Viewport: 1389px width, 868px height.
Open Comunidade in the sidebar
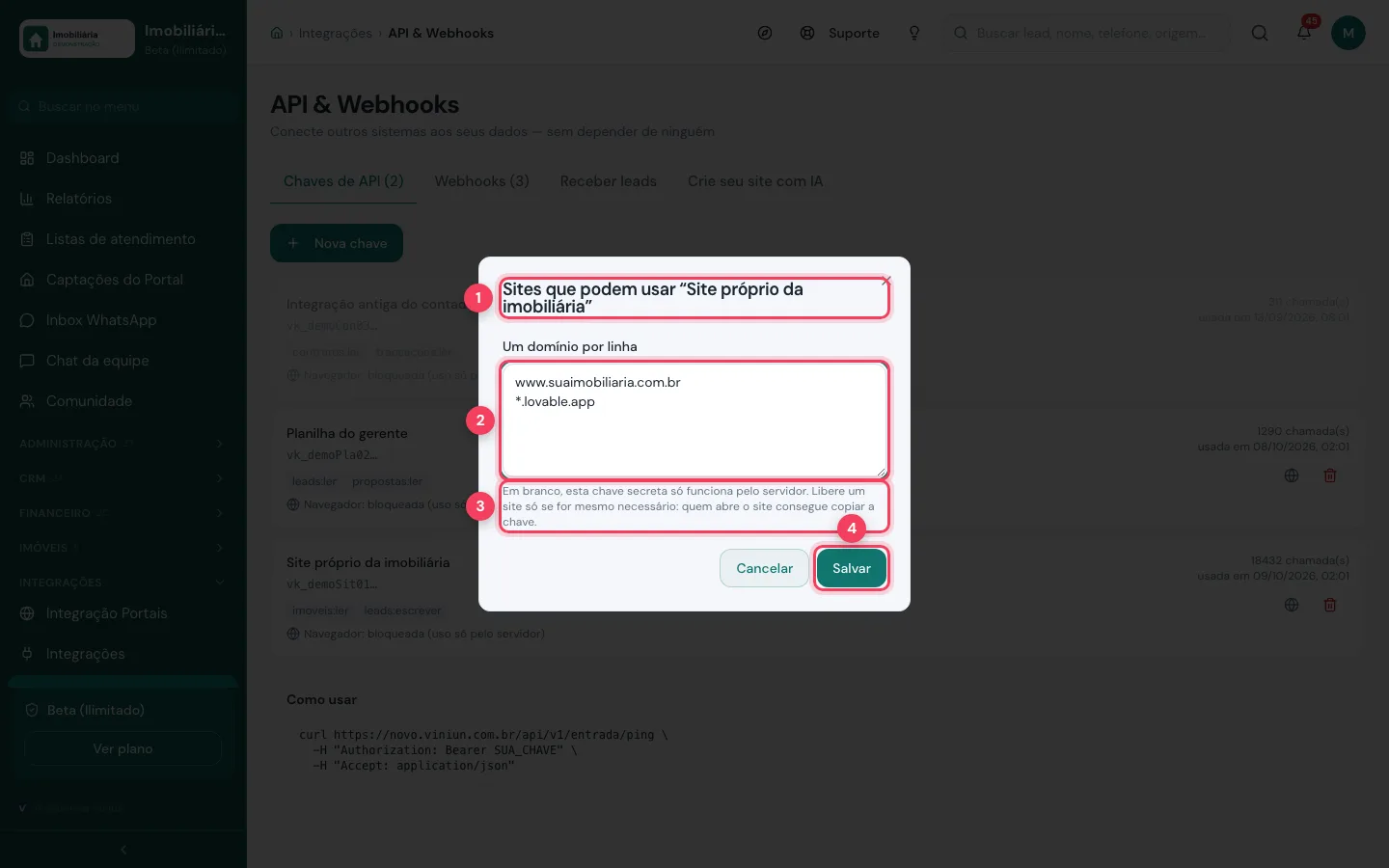pyautogui.click(x=123, y=401)
